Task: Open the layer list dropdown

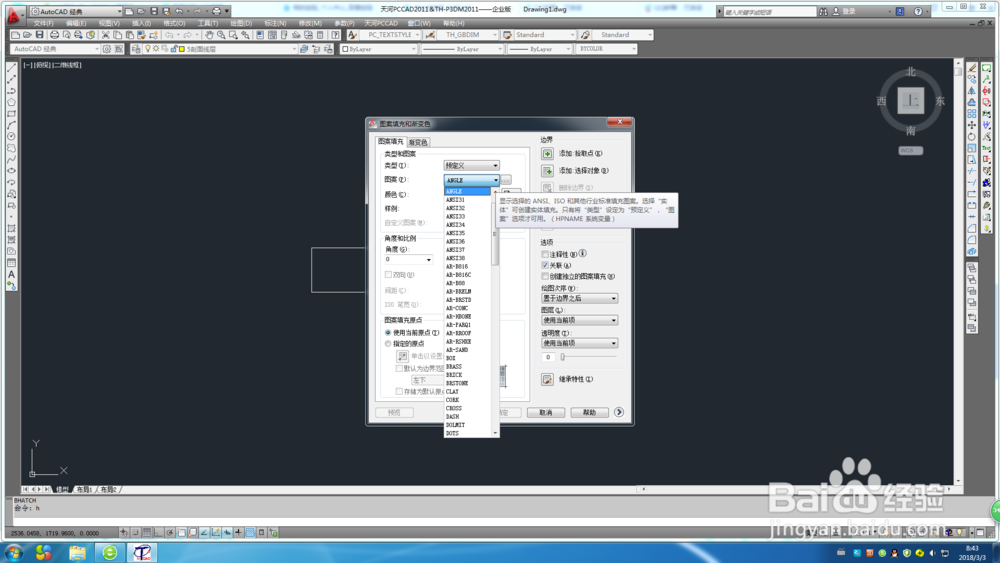Action: 220,49
